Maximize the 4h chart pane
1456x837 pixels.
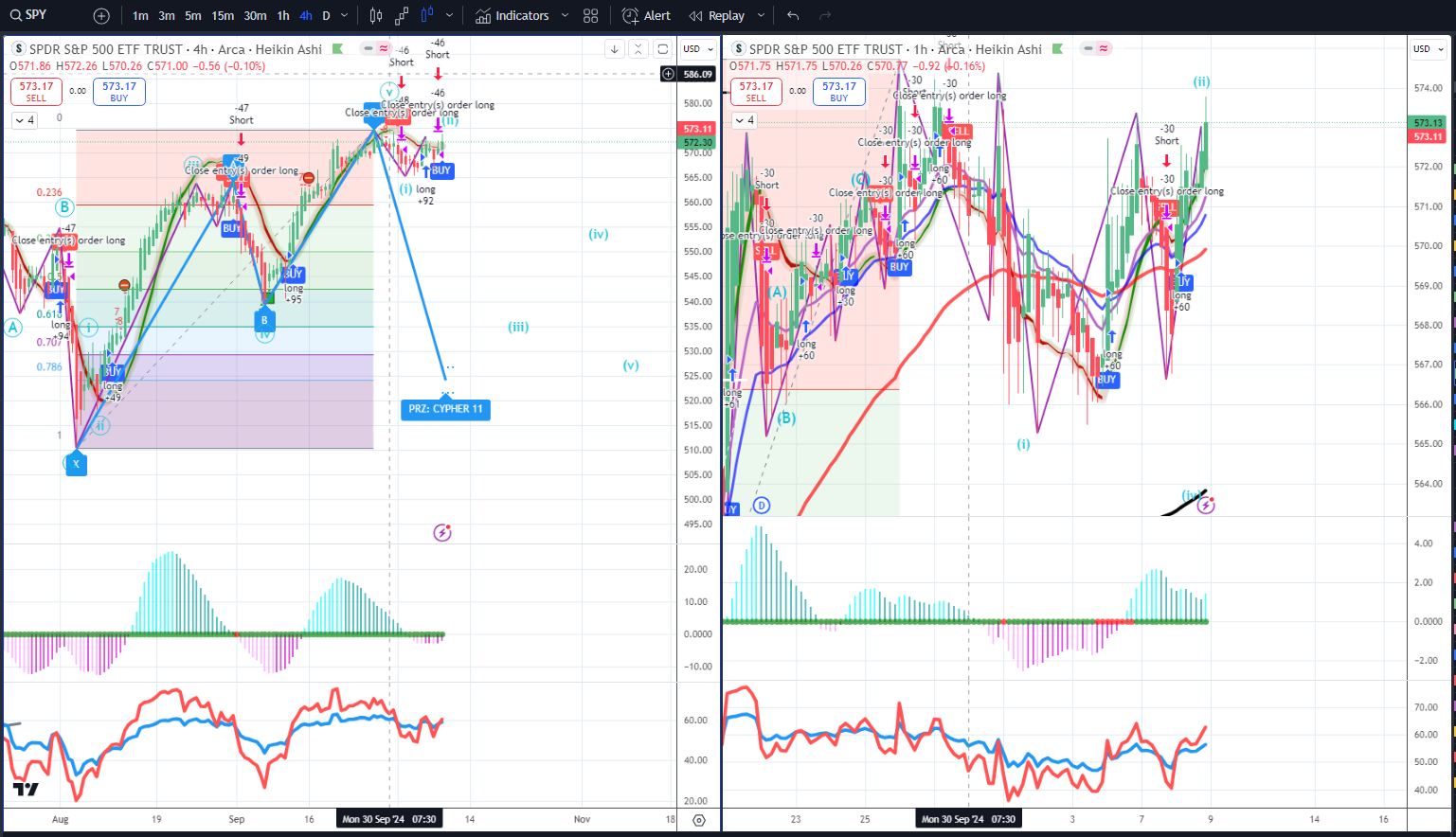[x=663, y=49]
